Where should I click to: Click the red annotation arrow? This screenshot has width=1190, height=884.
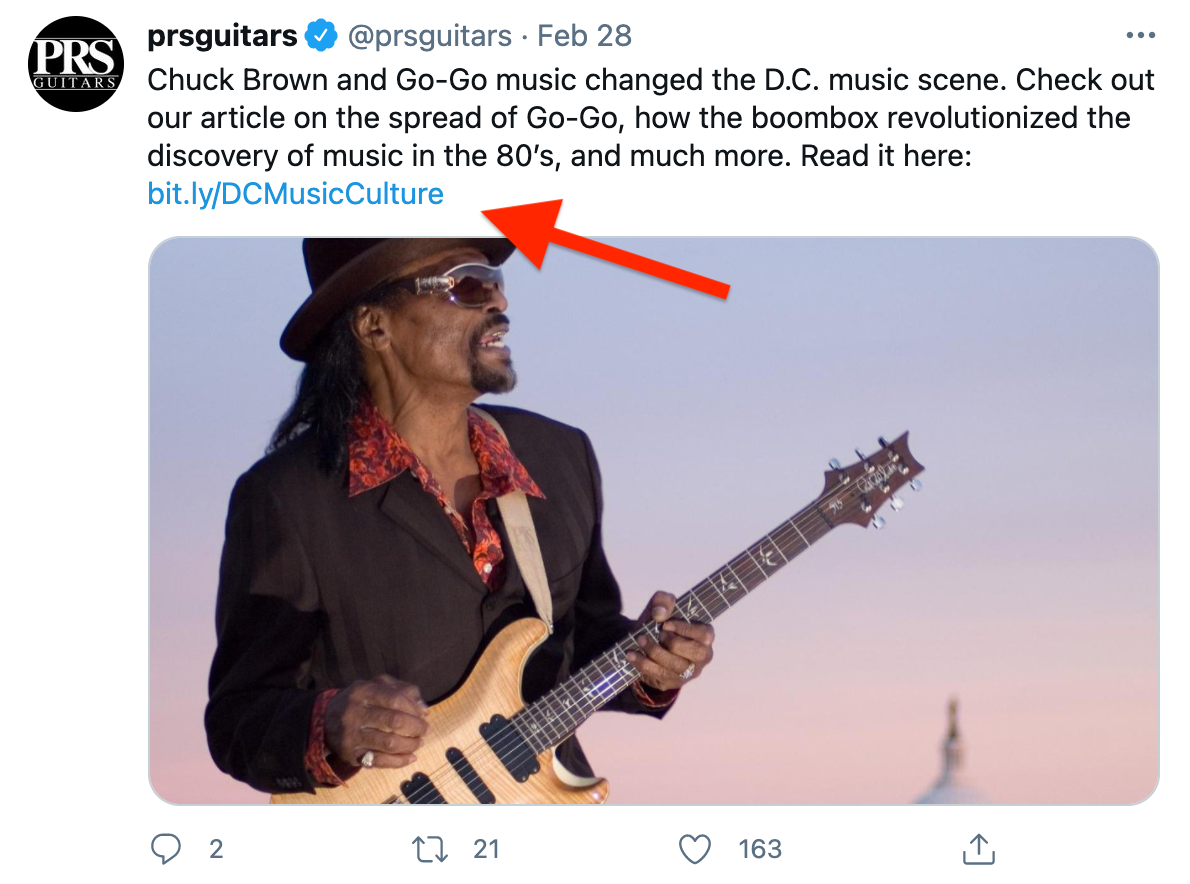(610, 240)
